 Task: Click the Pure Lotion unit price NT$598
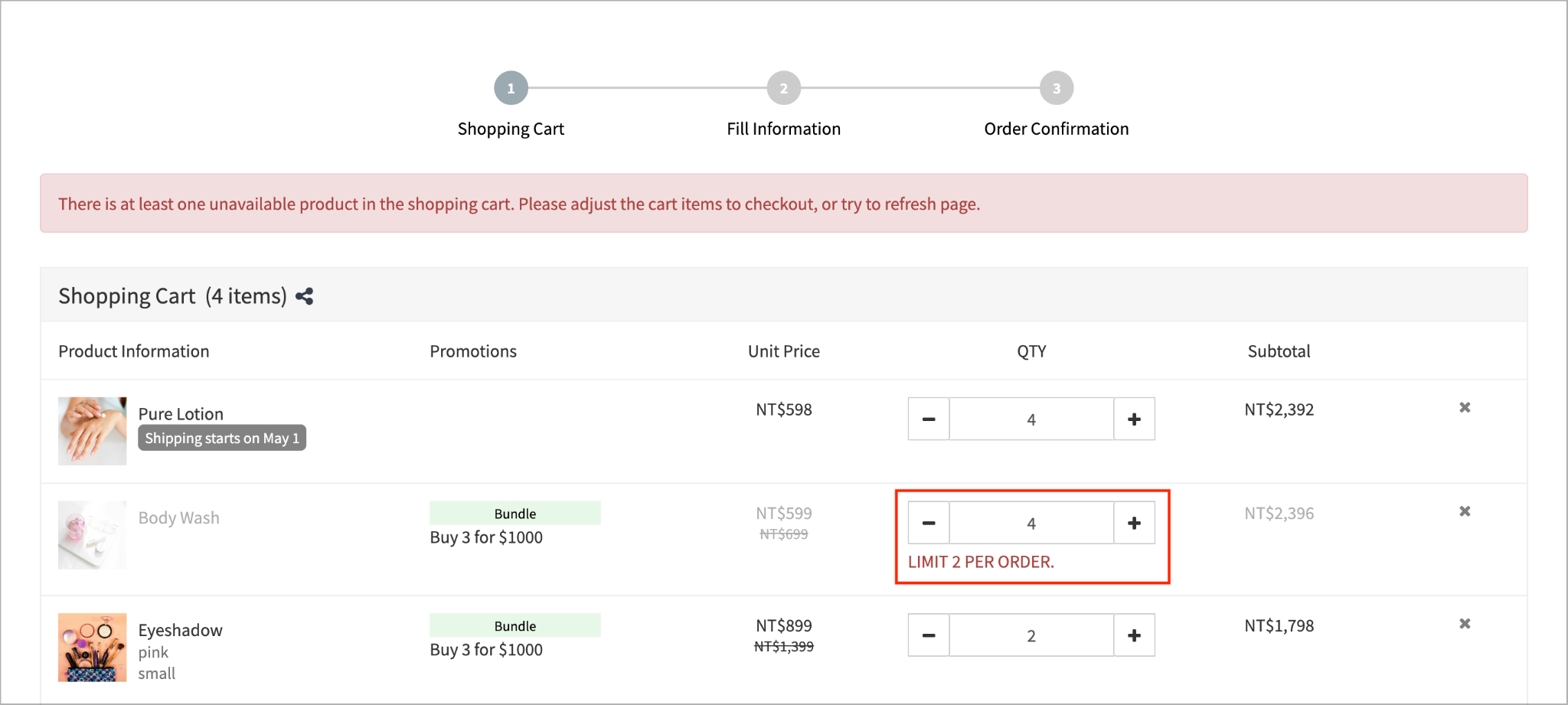click(x=784, y=410)
